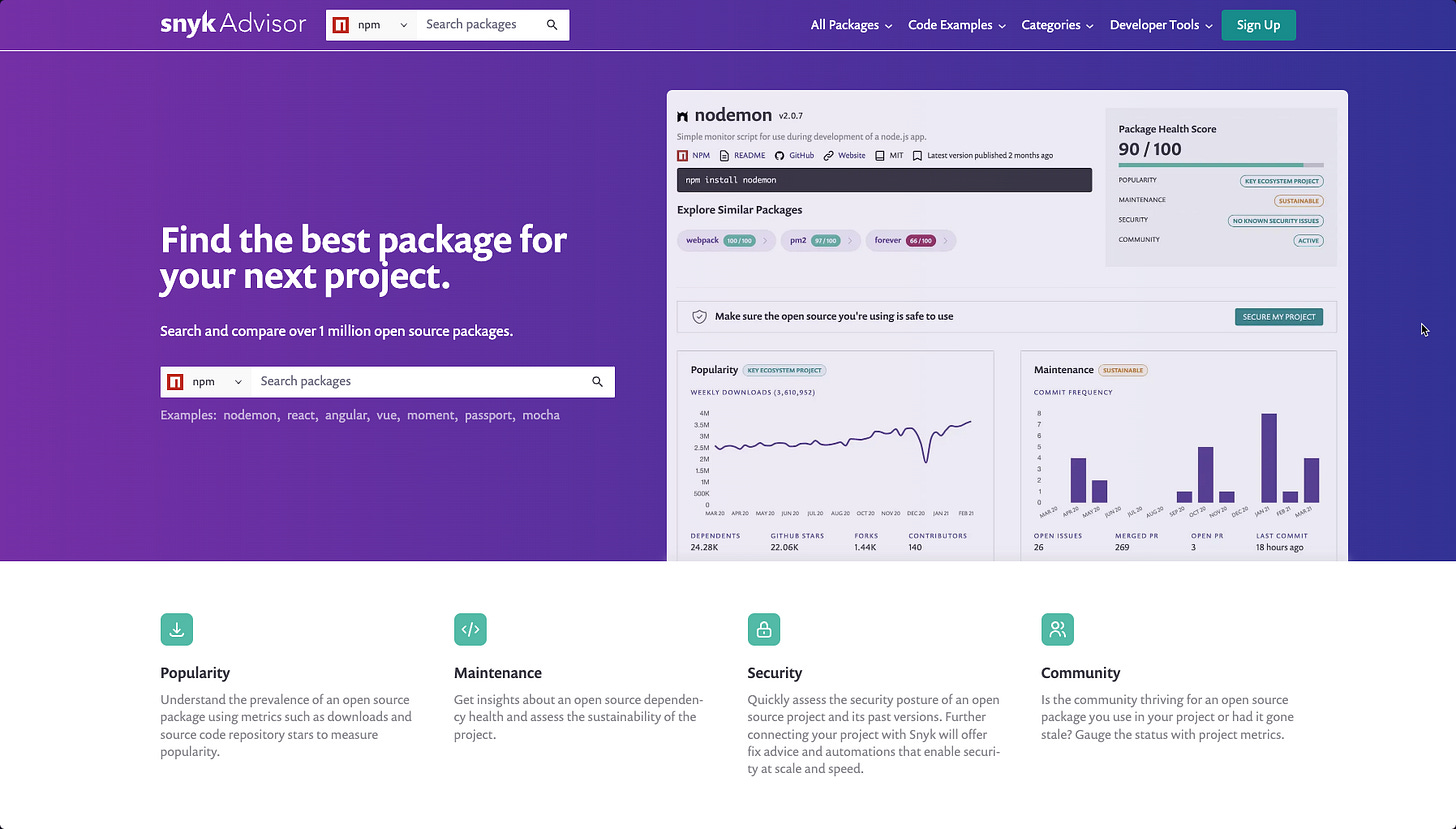
Task: Click the Community people icon
Action: 1057,629
